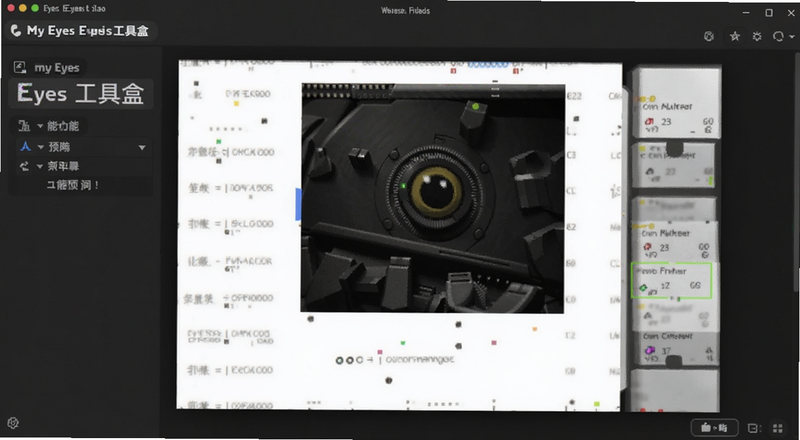This screenshot has height=440, width=800.
Task: Click the star favorite icon in toolbar
Action: point(735,36)
